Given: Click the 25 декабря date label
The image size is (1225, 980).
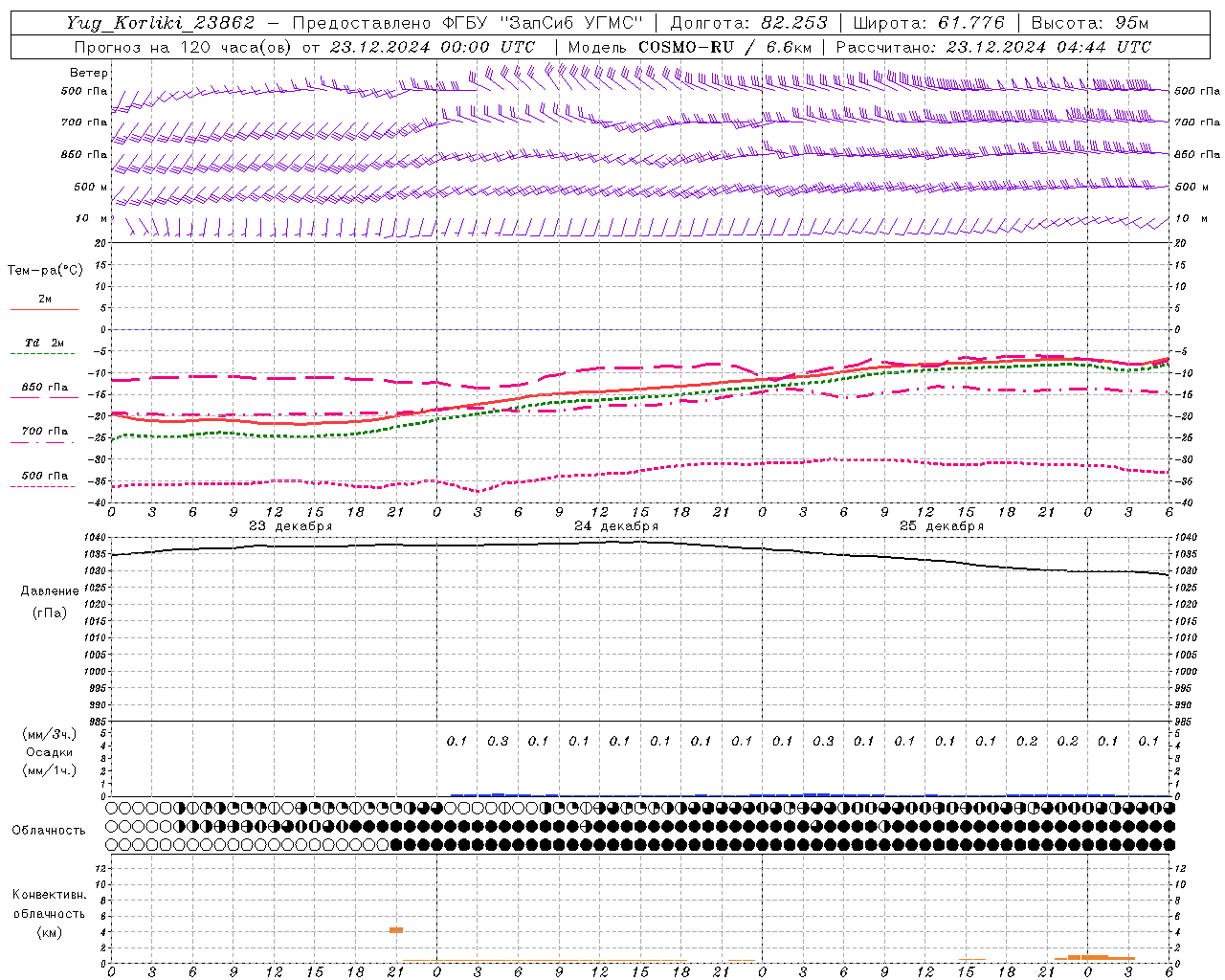Looking at the screenshot, I should tap(942, 526).
